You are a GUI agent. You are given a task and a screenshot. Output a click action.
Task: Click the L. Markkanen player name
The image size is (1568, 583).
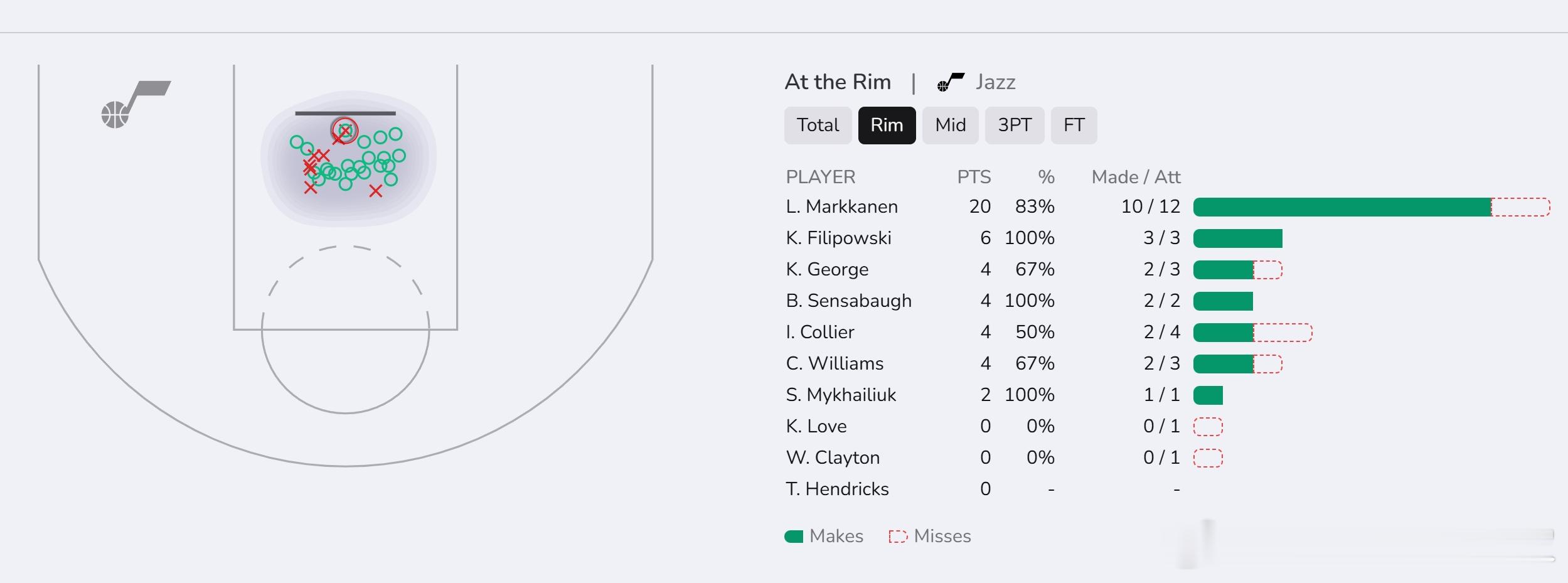tap(841, 206)
